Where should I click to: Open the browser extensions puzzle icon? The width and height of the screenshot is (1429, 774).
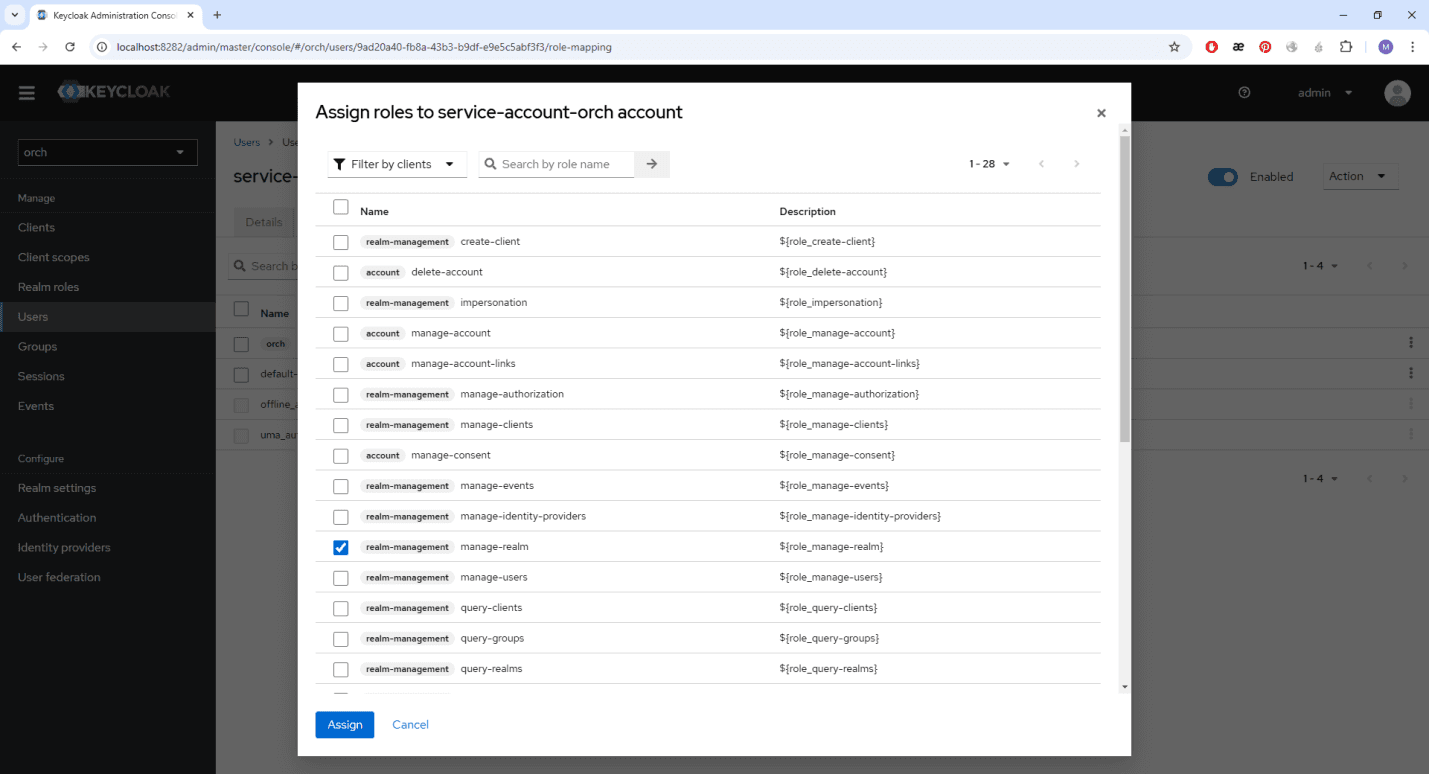click(1345, 47)
